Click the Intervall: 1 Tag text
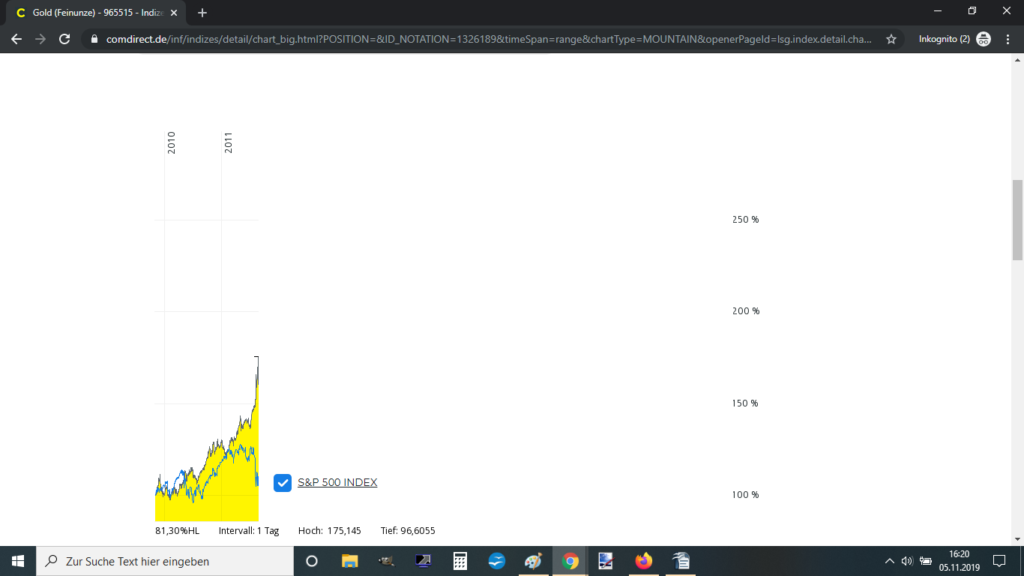1024x576 pixels. coord(248,530)
